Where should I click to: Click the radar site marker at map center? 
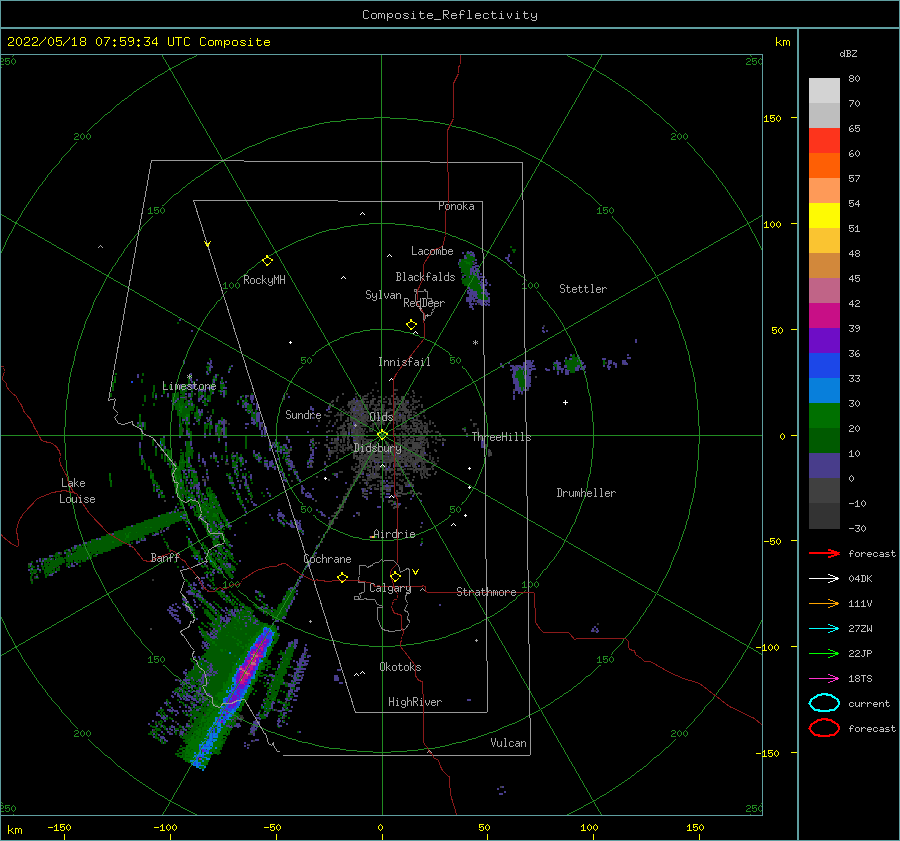tap(382, 435)
